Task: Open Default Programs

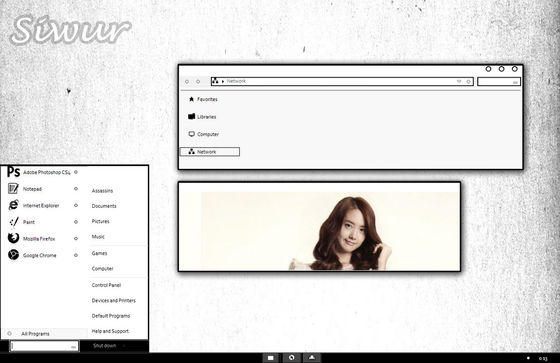Action: tap(111, 316)
